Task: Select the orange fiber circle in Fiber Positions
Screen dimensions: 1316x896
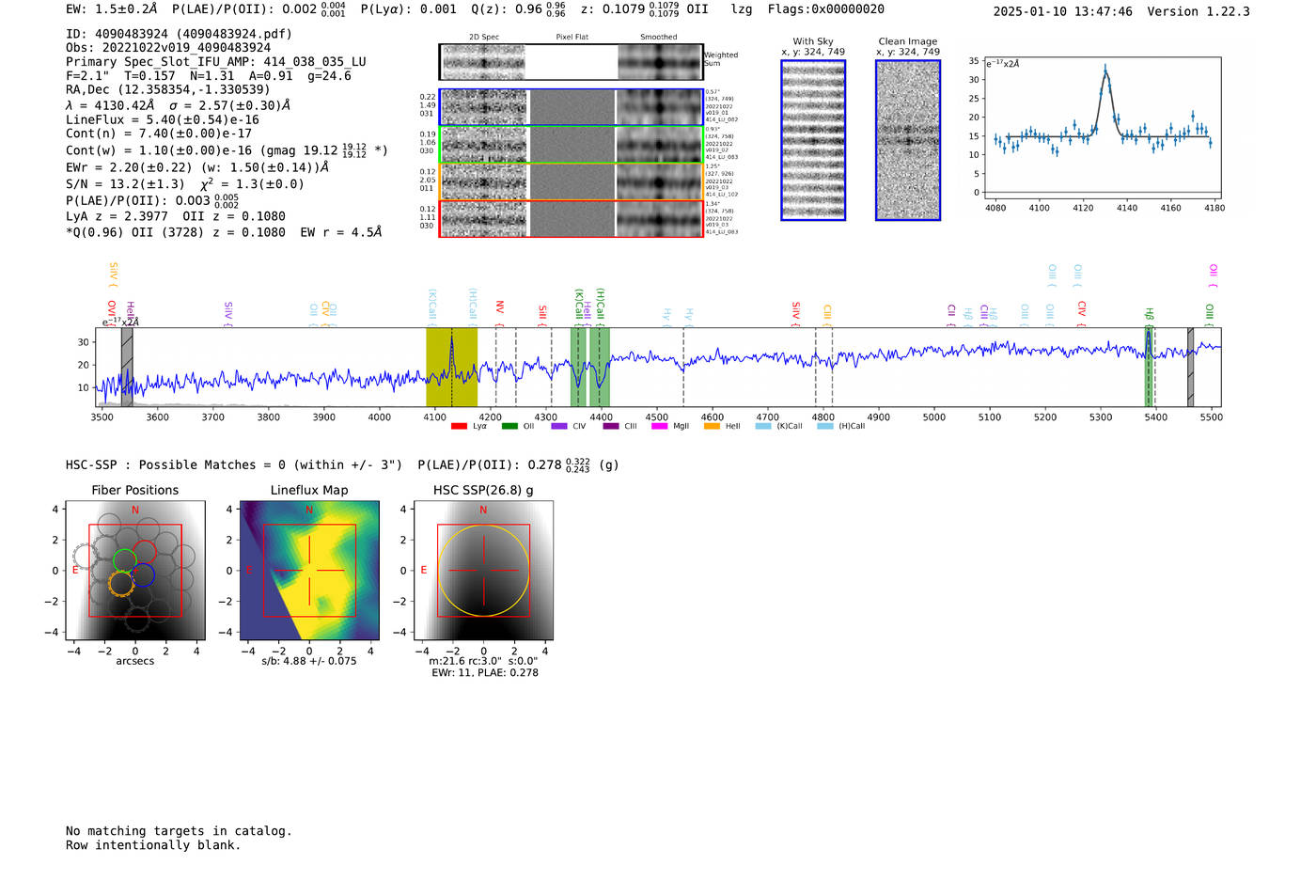Action: pyautogui.click(x=120, y=584)
